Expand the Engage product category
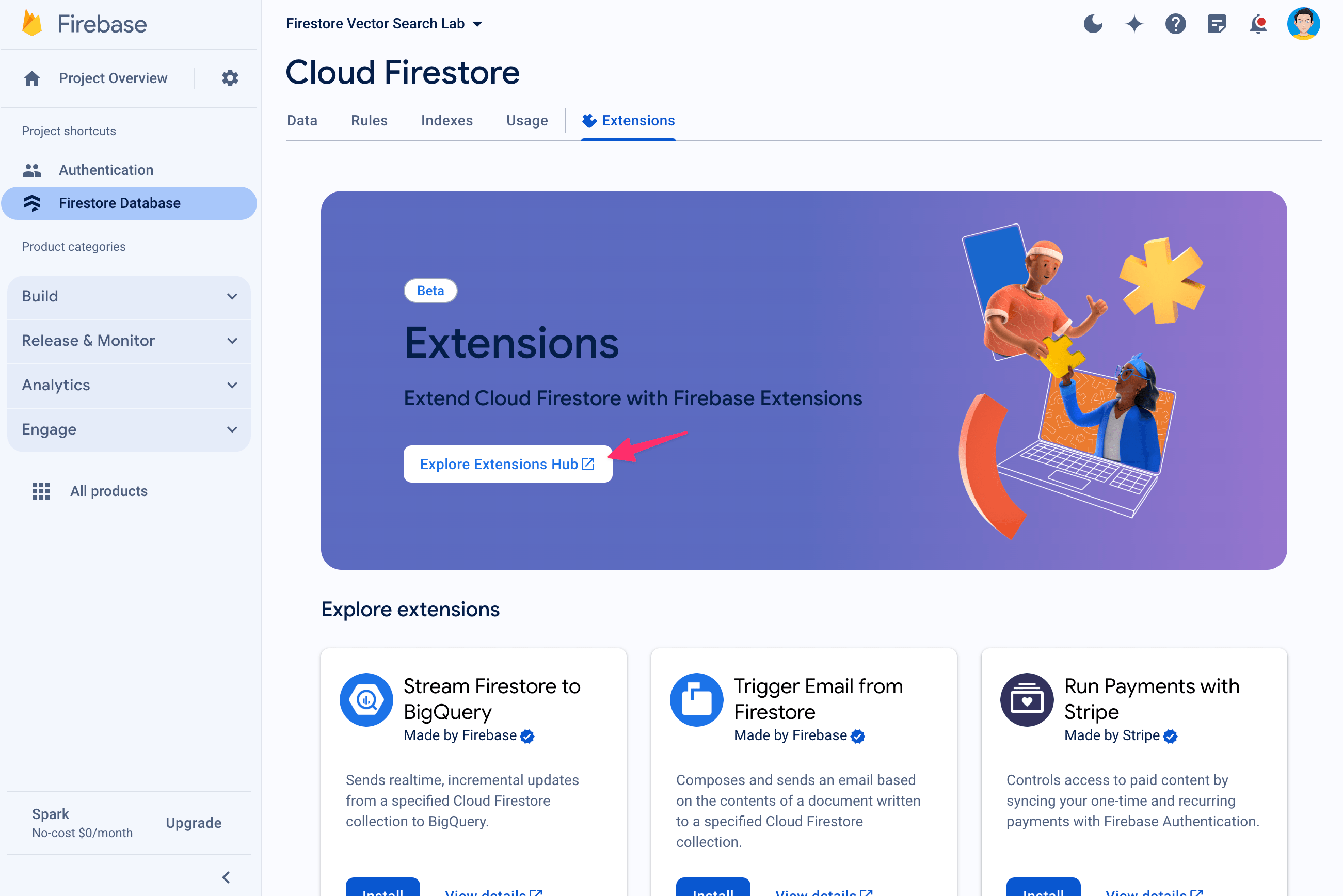1343x896 pixels. point(129,429)
